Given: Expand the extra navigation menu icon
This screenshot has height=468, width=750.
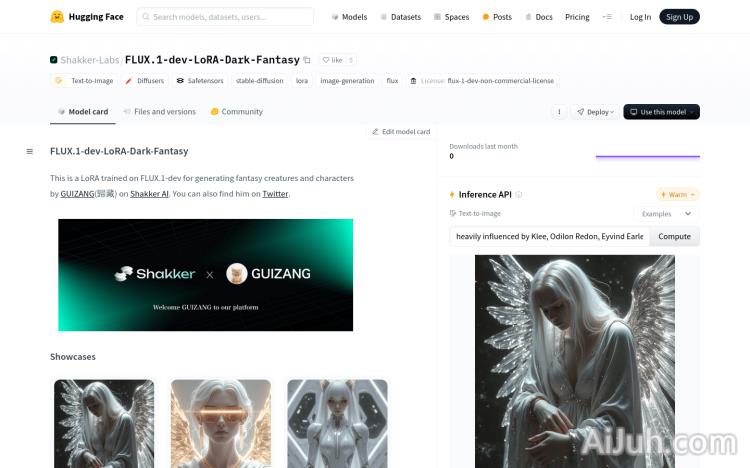Looking at the screenshot, I should click(607, 17).
